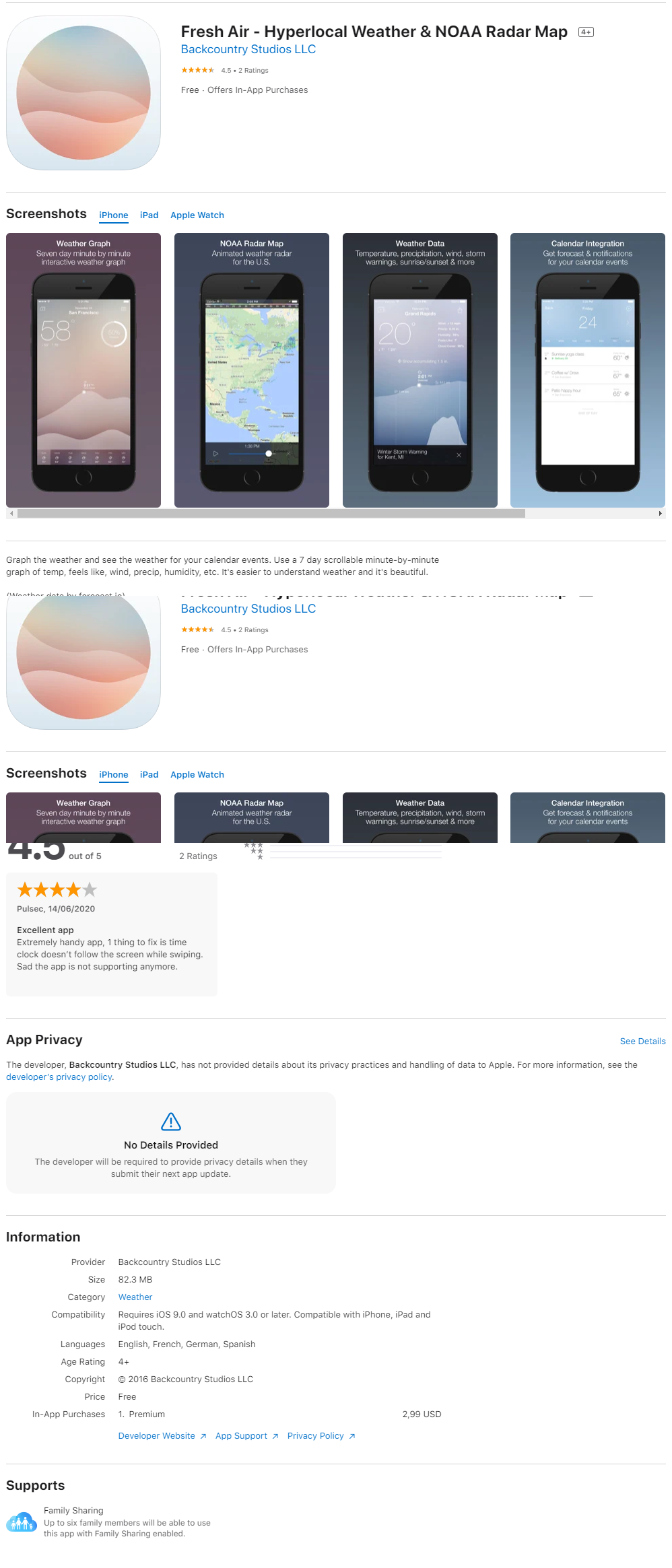672x1568 pixels.
Task: Click the Family Sharing icon
Action: coord(22,1522)
